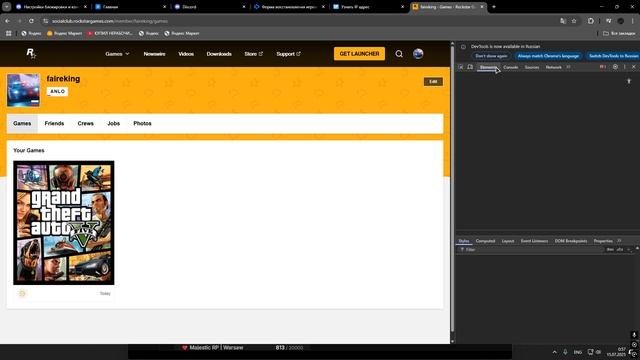Open the Support external link
This screenshot has height=360, width=640.
[288, 54]
